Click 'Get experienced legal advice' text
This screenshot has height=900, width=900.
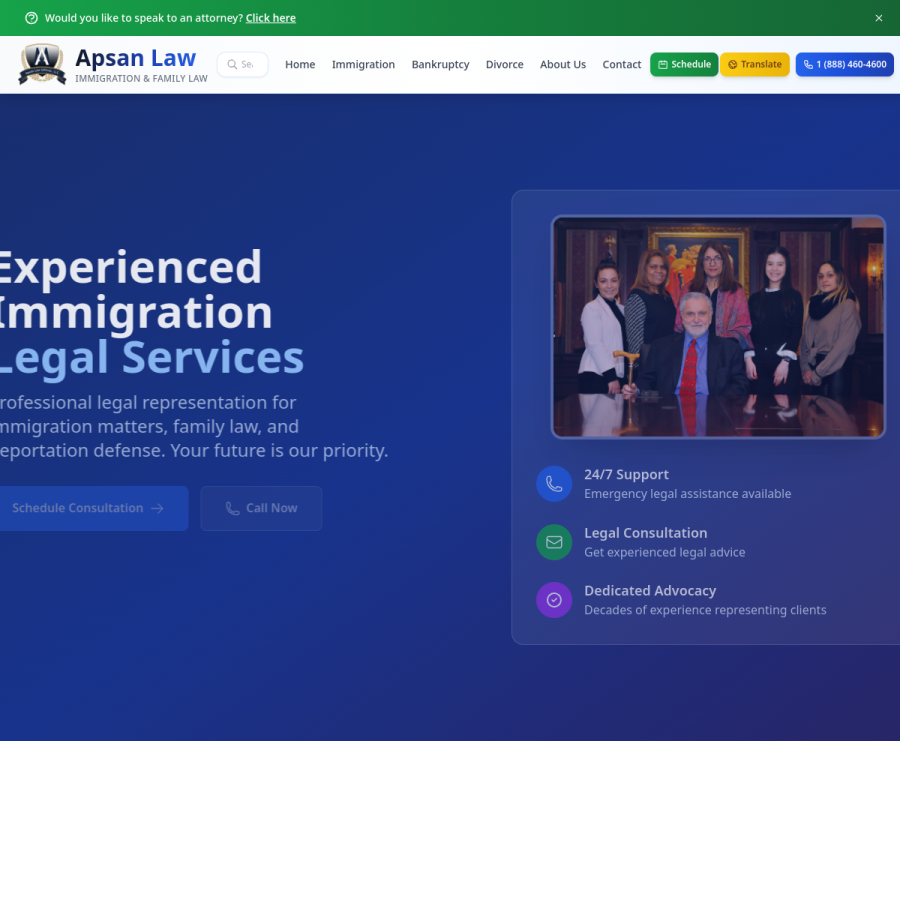(665, 552)
